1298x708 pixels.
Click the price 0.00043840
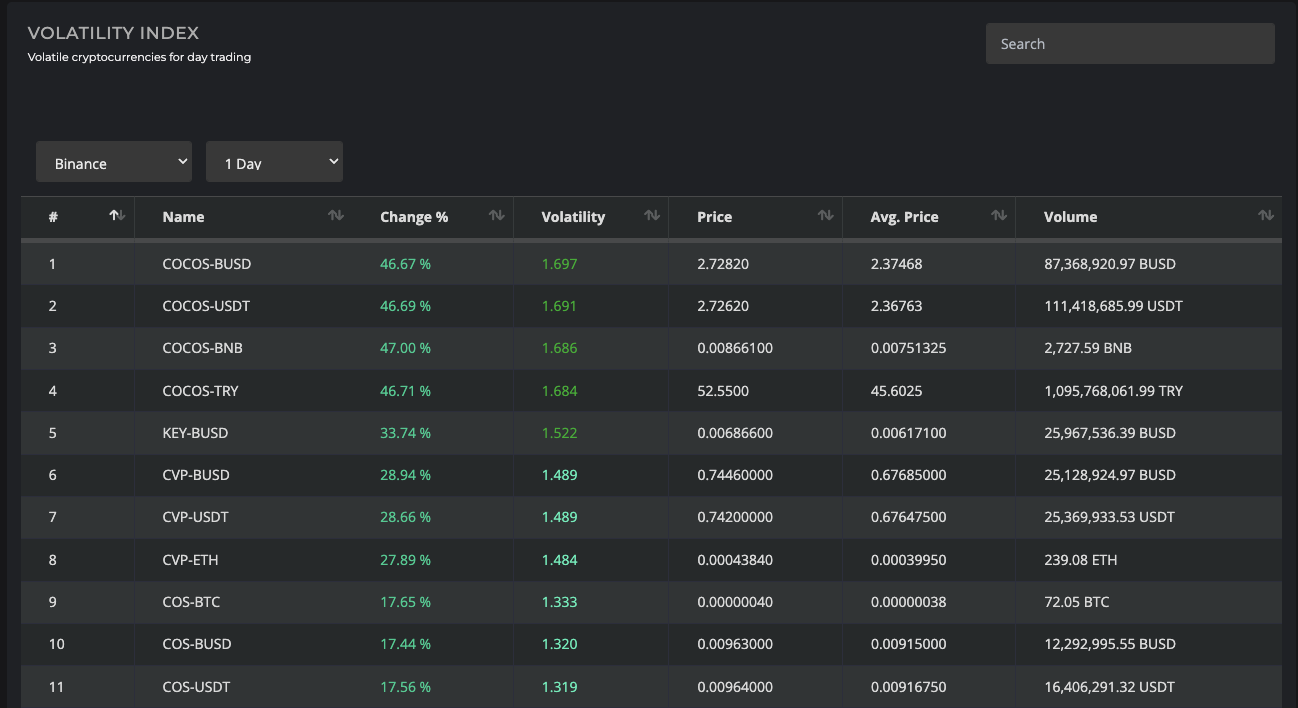735,560
